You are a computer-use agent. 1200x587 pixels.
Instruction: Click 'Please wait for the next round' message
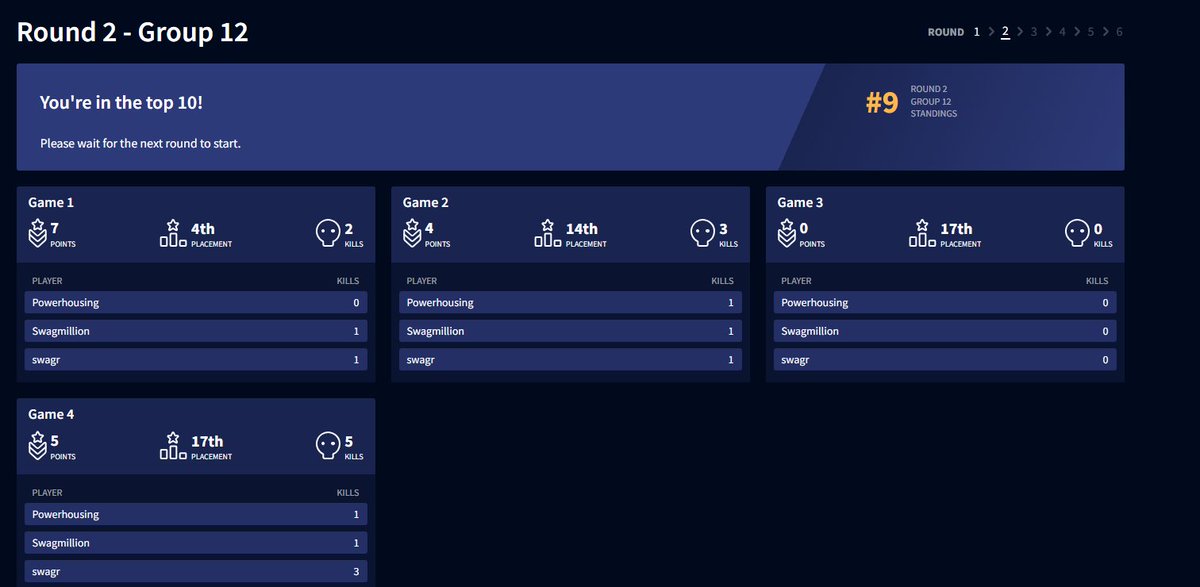click(x=140, y=144)
